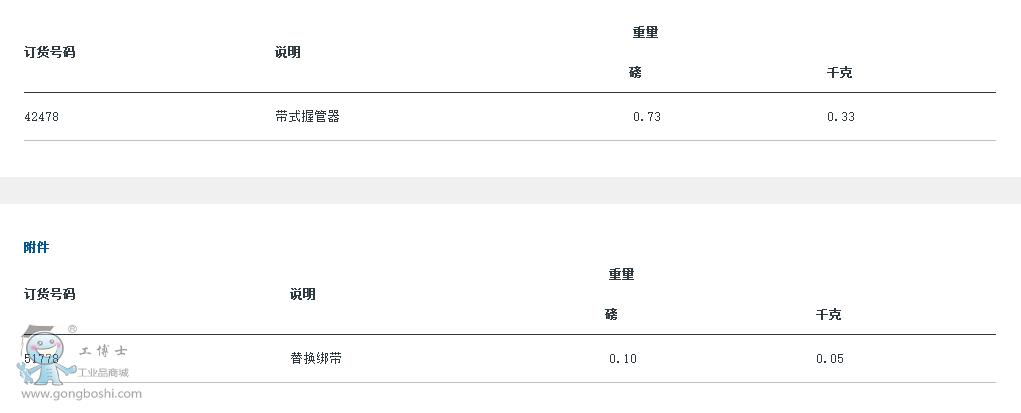Click the accessories 说明 column header
This screenshot has height=413, width=1021.
point(302,294)
